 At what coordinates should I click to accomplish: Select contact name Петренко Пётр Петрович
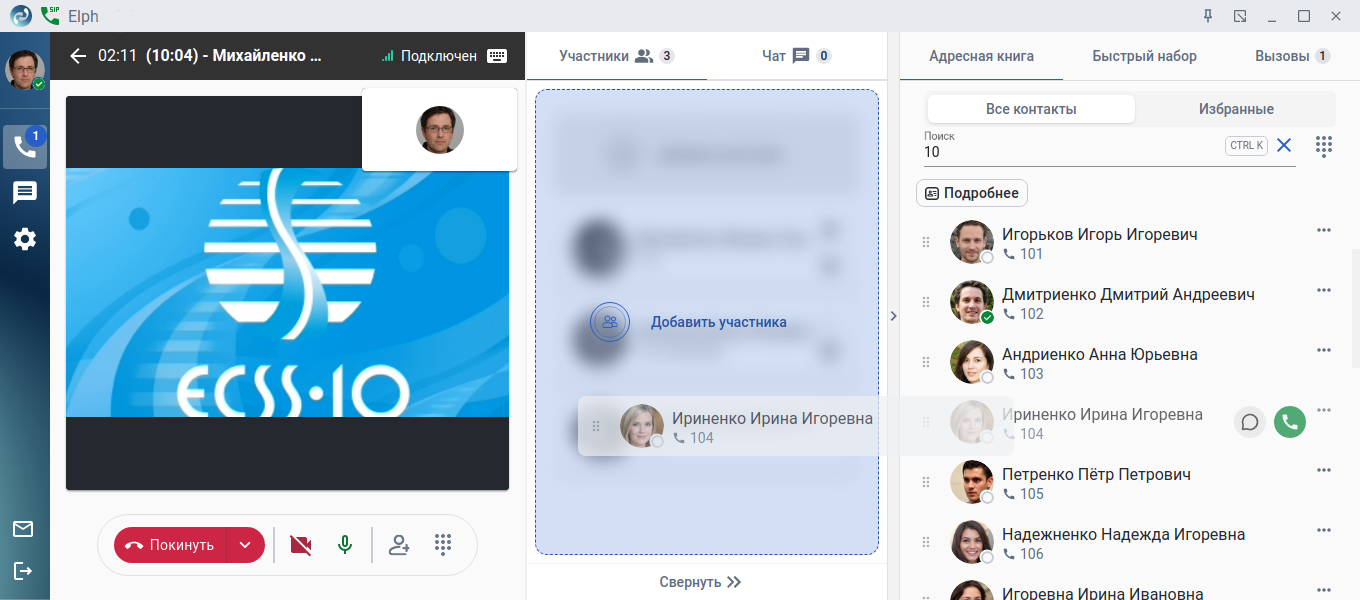tap(1097, 474)
